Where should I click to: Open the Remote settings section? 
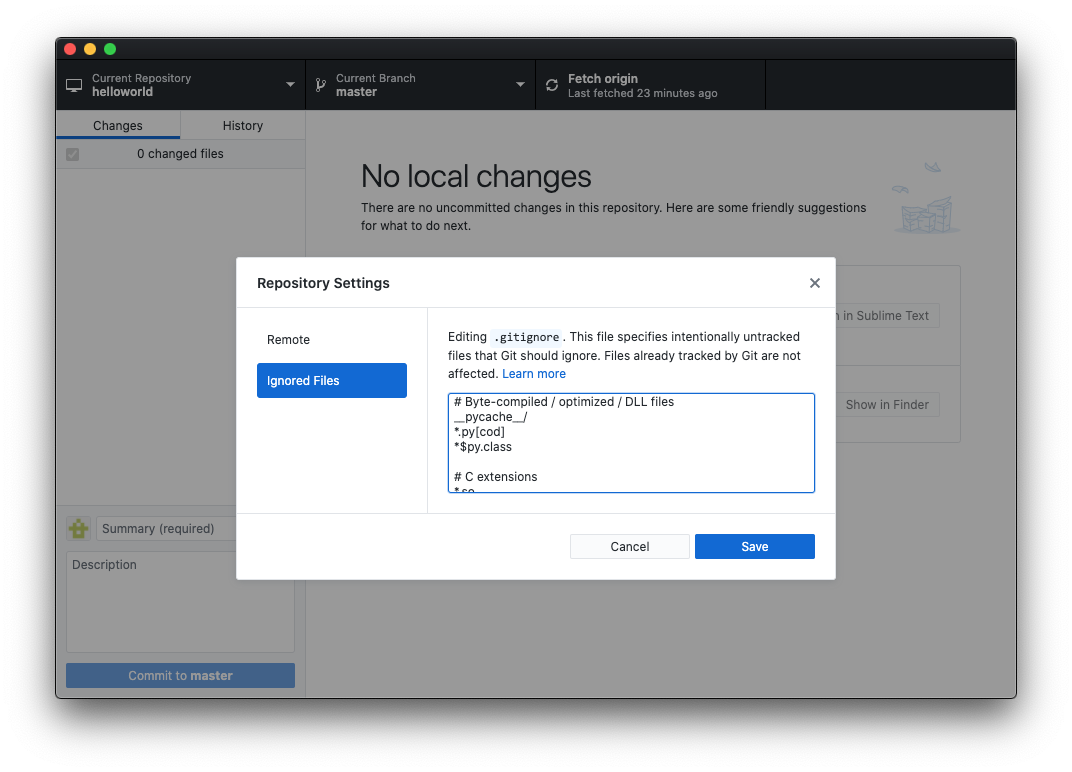pyautogui.click(x=332, y=340)
